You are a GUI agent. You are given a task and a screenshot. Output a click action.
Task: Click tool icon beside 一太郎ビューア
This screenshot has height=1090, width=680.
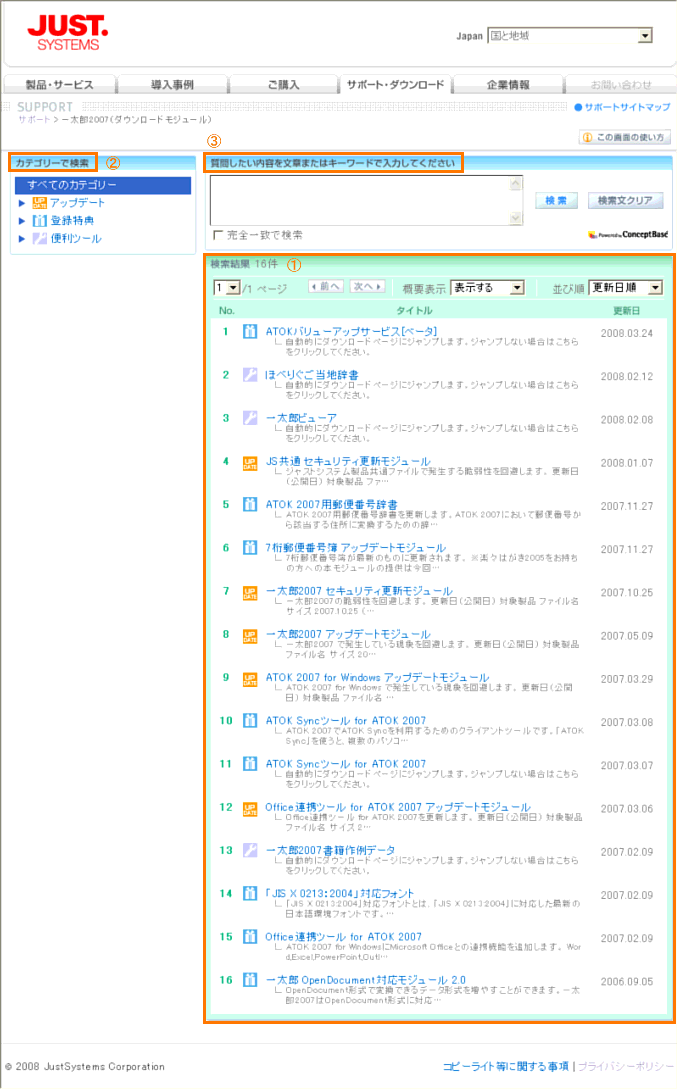[250, 418]
